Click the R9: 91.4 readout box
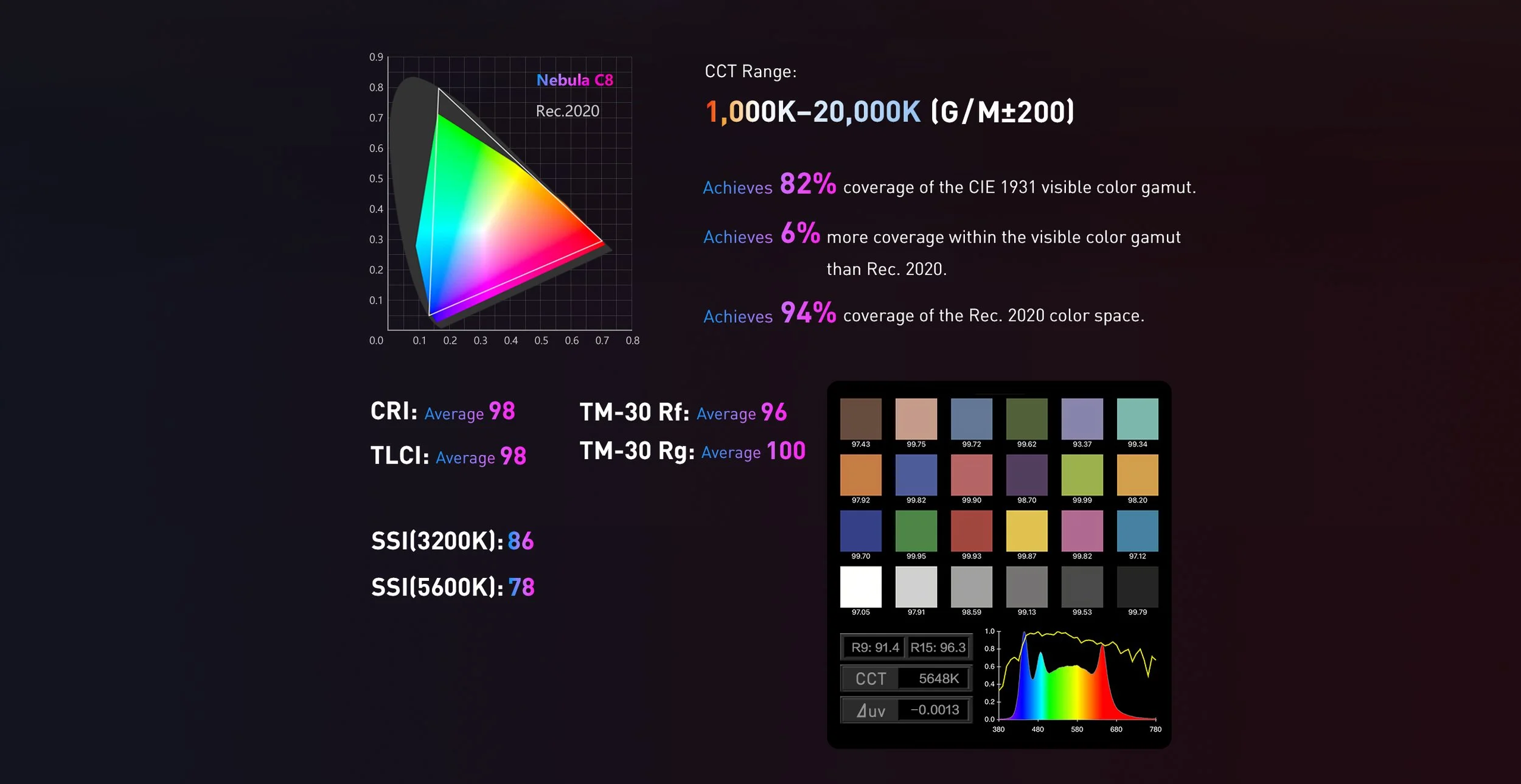The height and width of the screenshot is (784, 1521). click(874, 648)
